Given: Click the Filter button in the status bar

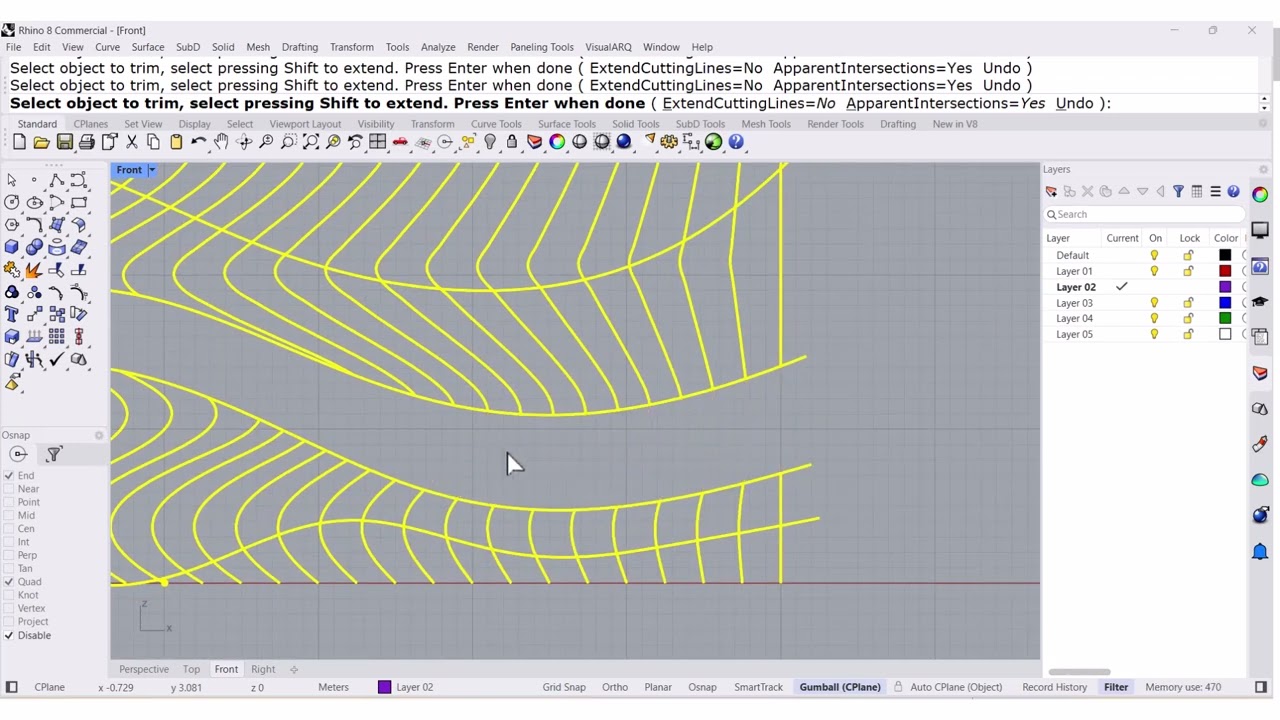Looking at the screenshot, I should pos(1116,687).
